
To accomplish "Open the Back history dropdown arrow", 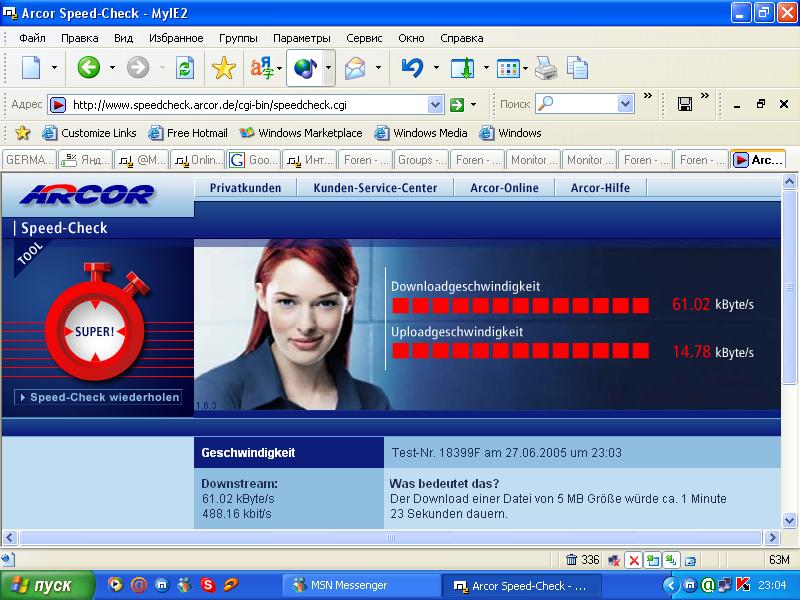I will coord(112,67).
